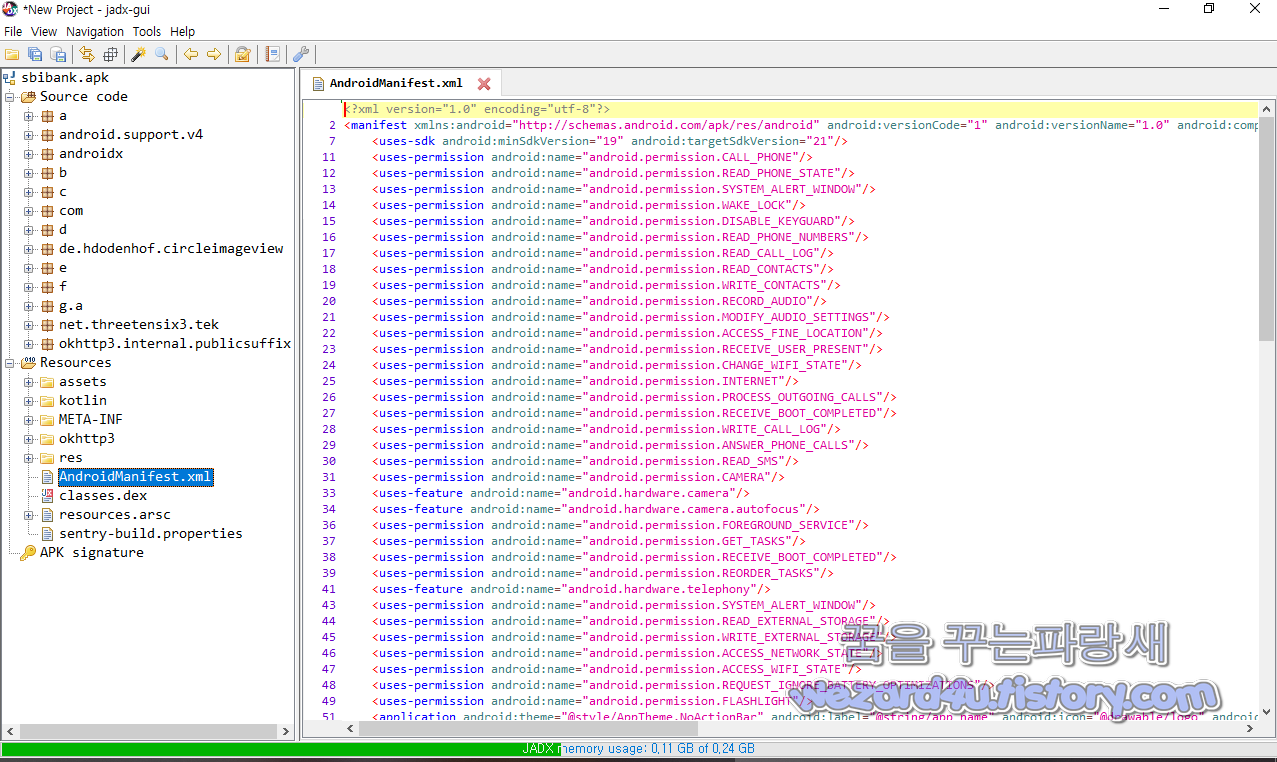
Task: Click the Source code folder icon
Action: pos(28,96)
